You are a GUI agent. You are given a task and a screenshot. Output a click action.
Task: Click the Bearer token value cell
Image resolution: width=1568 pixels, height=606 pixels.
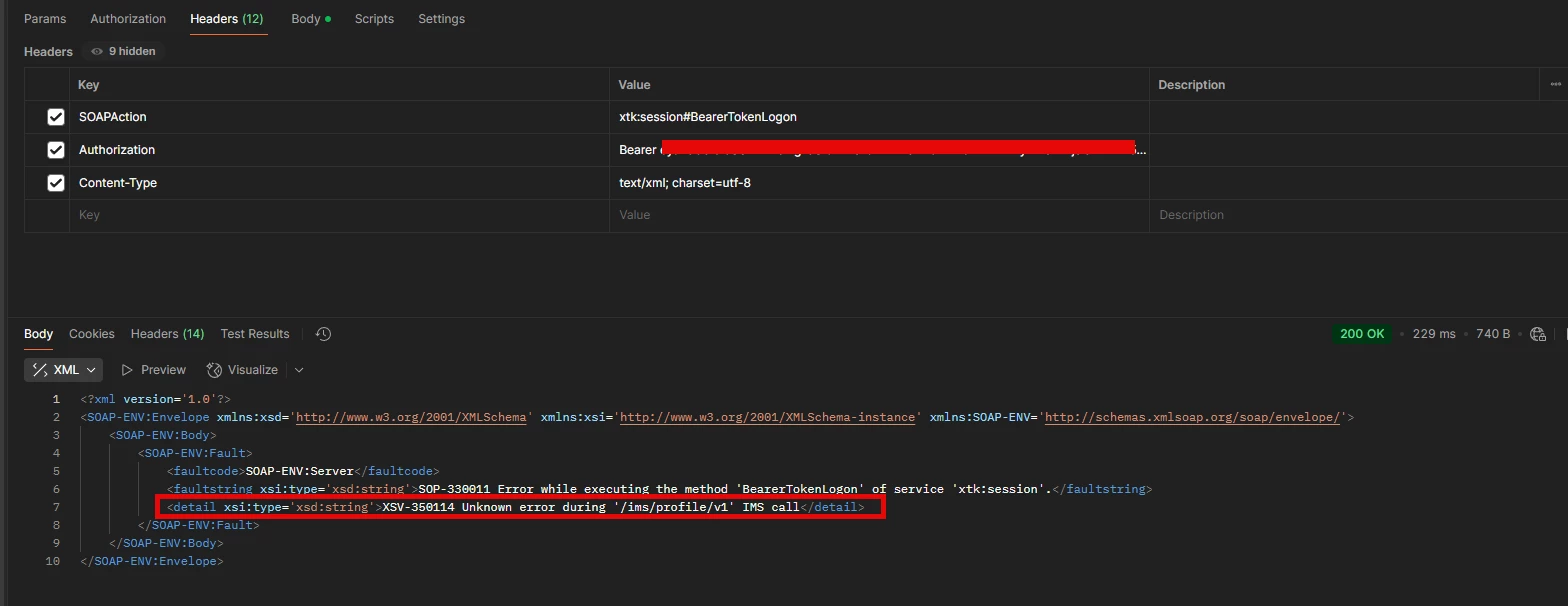point(879,150)
